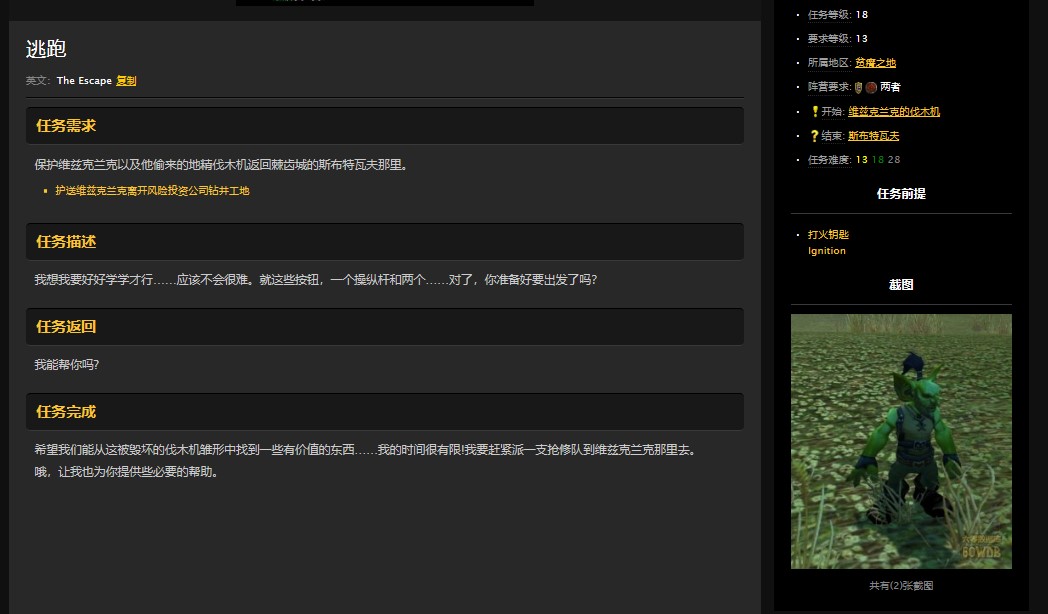Click the 任务返回 section header
Viewport: 1048px width, 614px height.
(66, 327)
